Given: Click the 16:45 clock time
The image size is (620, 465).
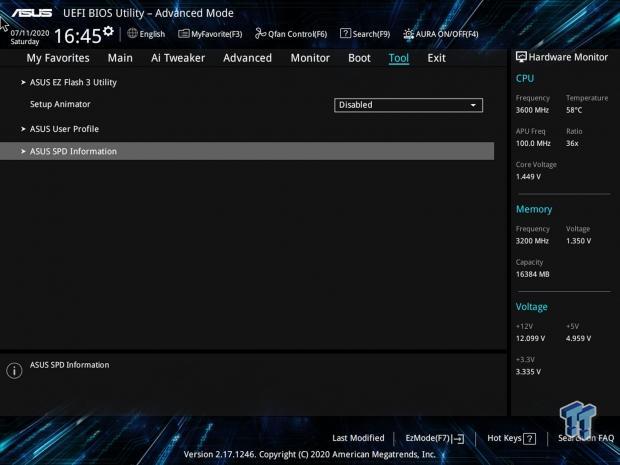Looking at the screenshot, I should (78, 36).
